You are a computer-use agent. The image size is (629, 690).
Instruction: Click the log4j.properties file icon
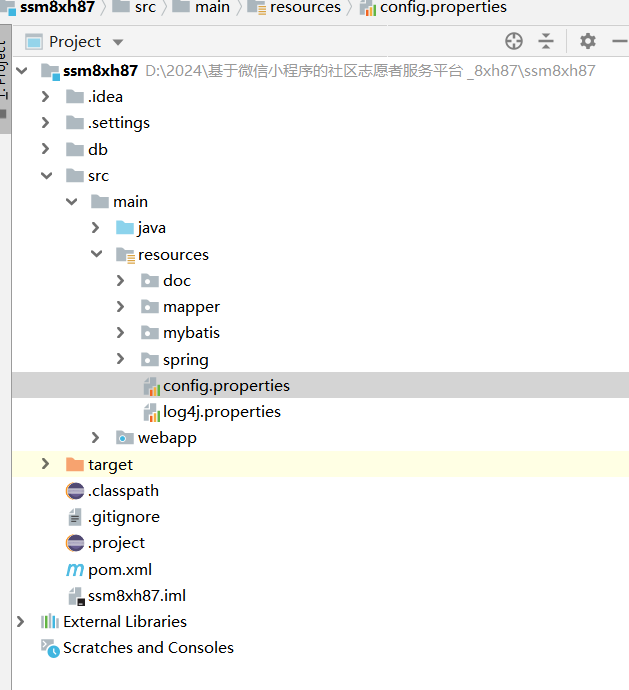pos(152,412)
